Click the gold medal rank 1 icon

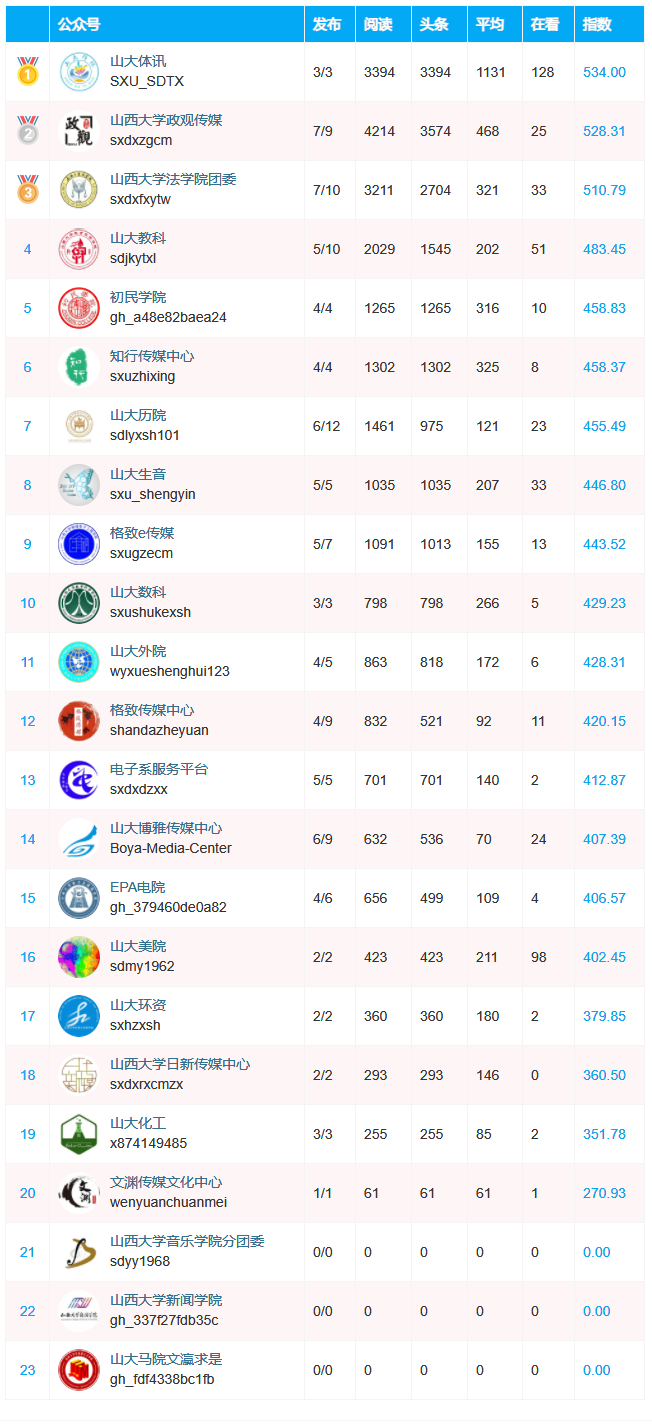pos(27,71)
